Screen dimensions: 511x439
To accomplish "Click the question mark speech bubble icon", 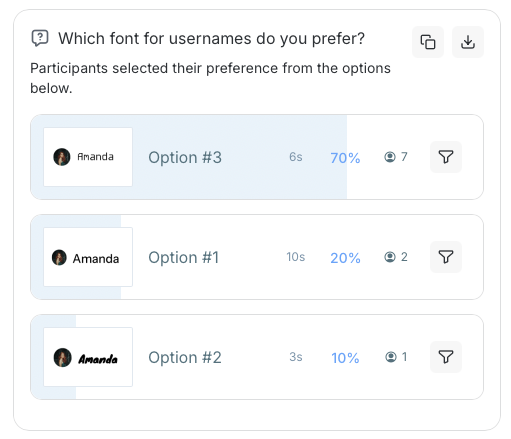I will [40, 38].
